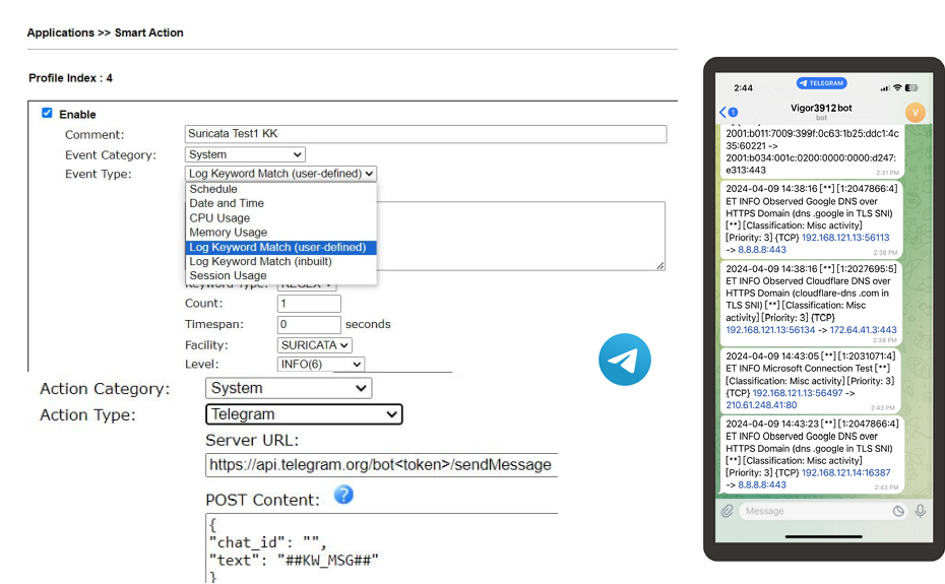Click the Telegram paper plane logo
This screenshot has height=584, width=945.
click(x=625, y=360)
